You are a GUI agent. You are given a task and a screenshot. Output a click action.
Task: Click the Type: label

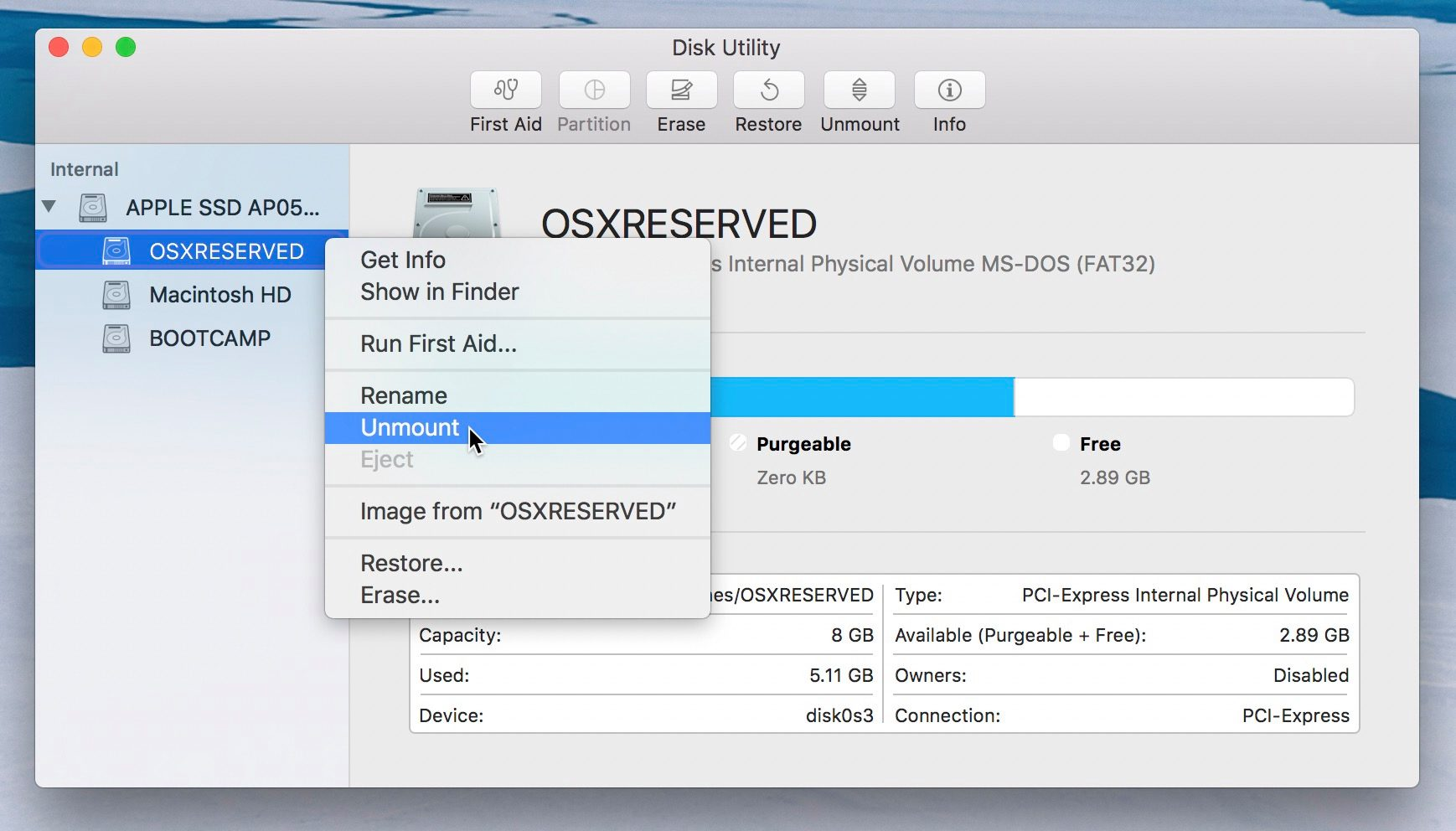(x=918, y=595)
